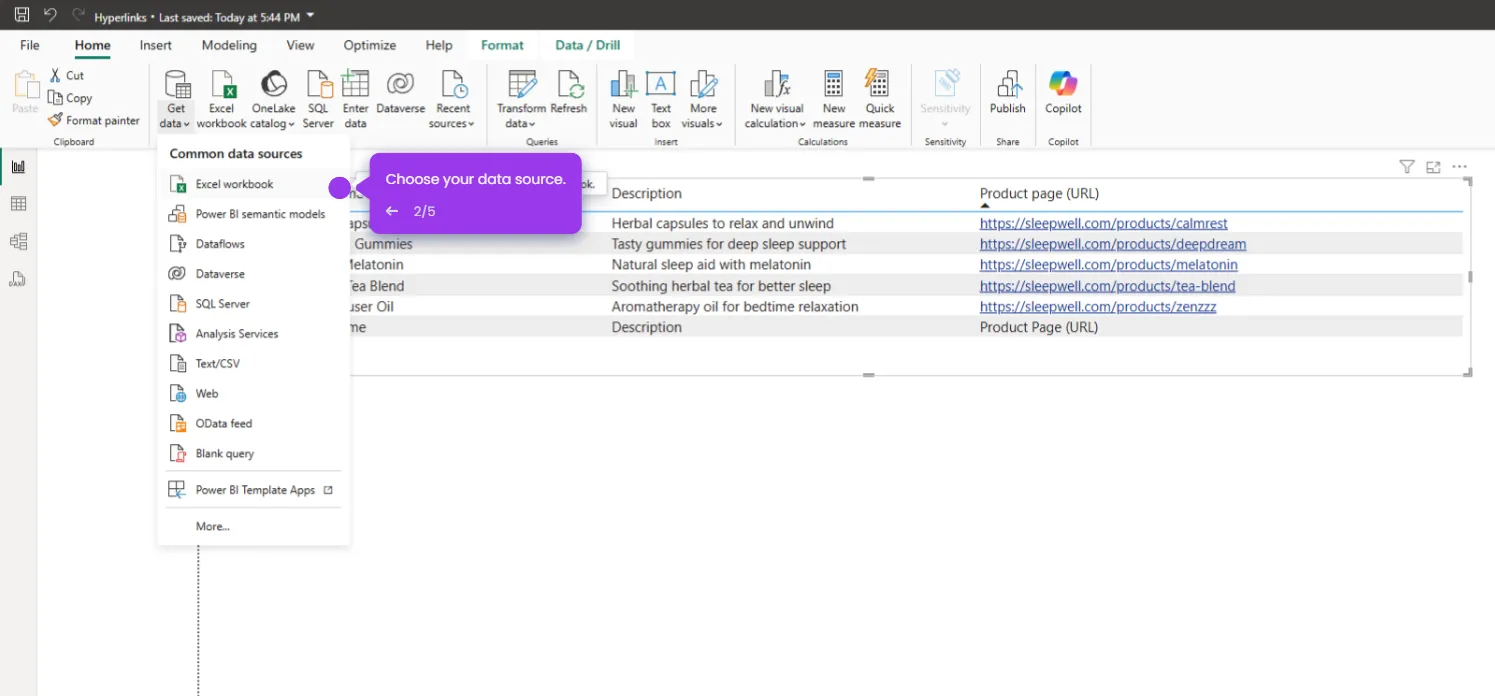1495x696 pixels.
Task: Select the Format painter tool
Action: pos(94,120)
